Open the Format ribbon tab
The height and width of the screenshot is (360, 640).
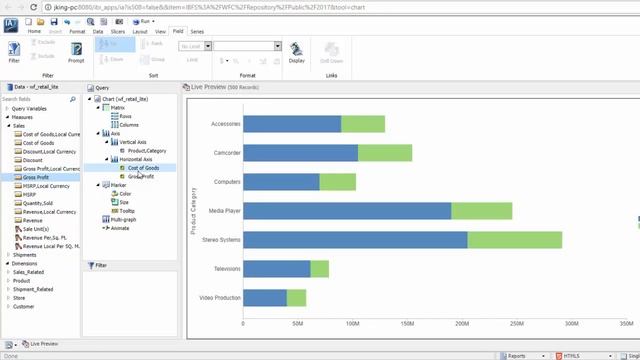coord(77,31)
